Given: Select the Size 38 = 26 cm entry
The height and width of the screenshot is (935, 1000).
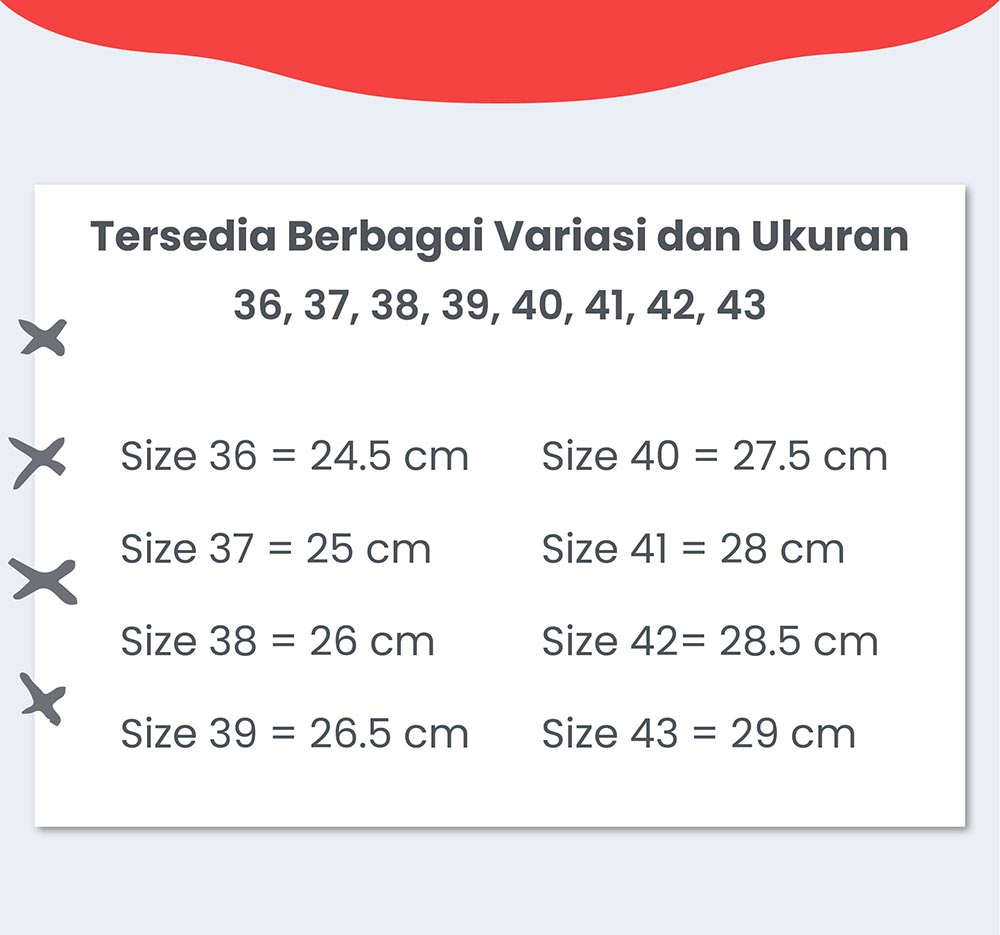Looking at the screenshot, I should (x=277, y=641).
